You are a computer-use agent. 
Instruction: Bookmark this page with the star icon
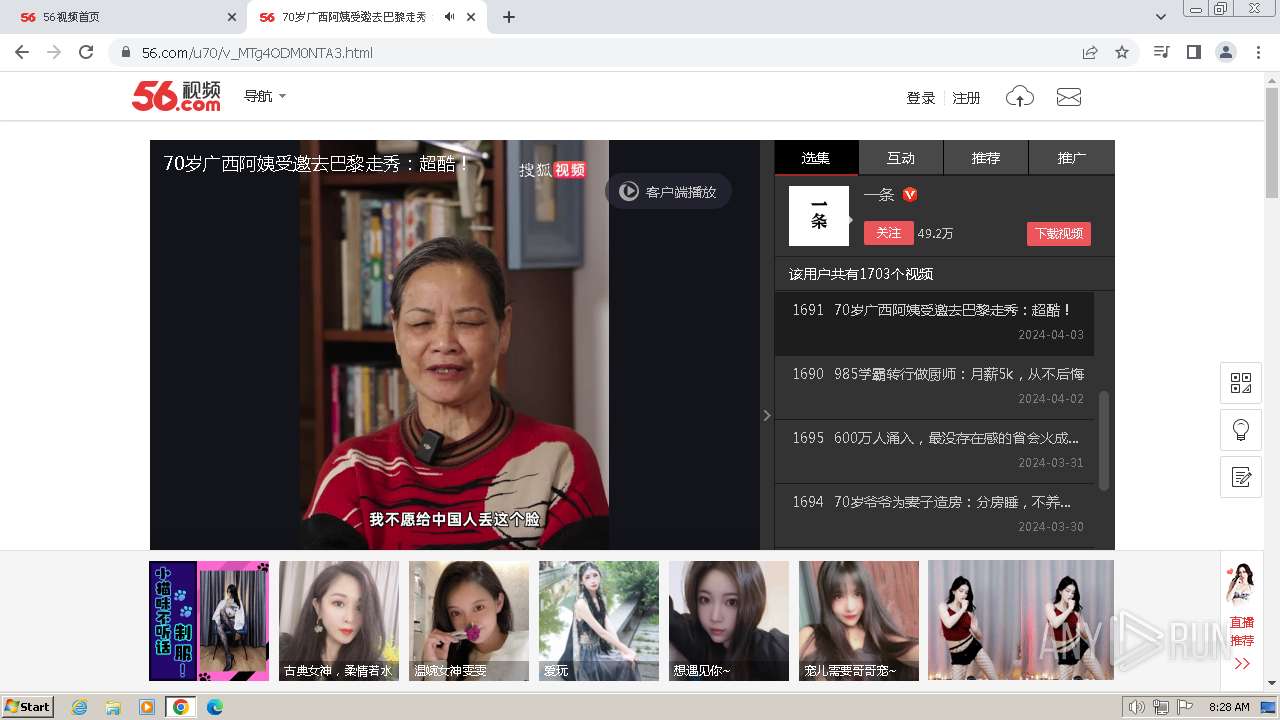point(1122,52)
